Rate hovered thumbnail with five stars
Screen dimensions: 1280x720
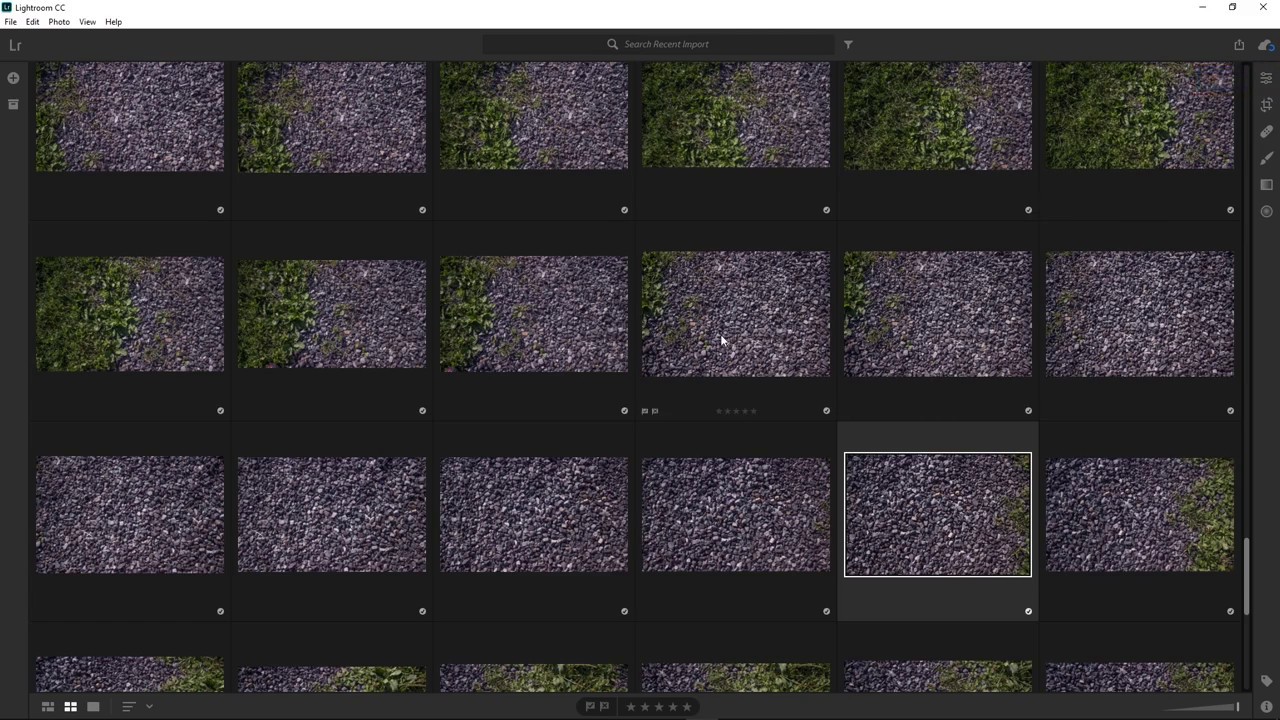pyautogui.click(x=754, y=411)
